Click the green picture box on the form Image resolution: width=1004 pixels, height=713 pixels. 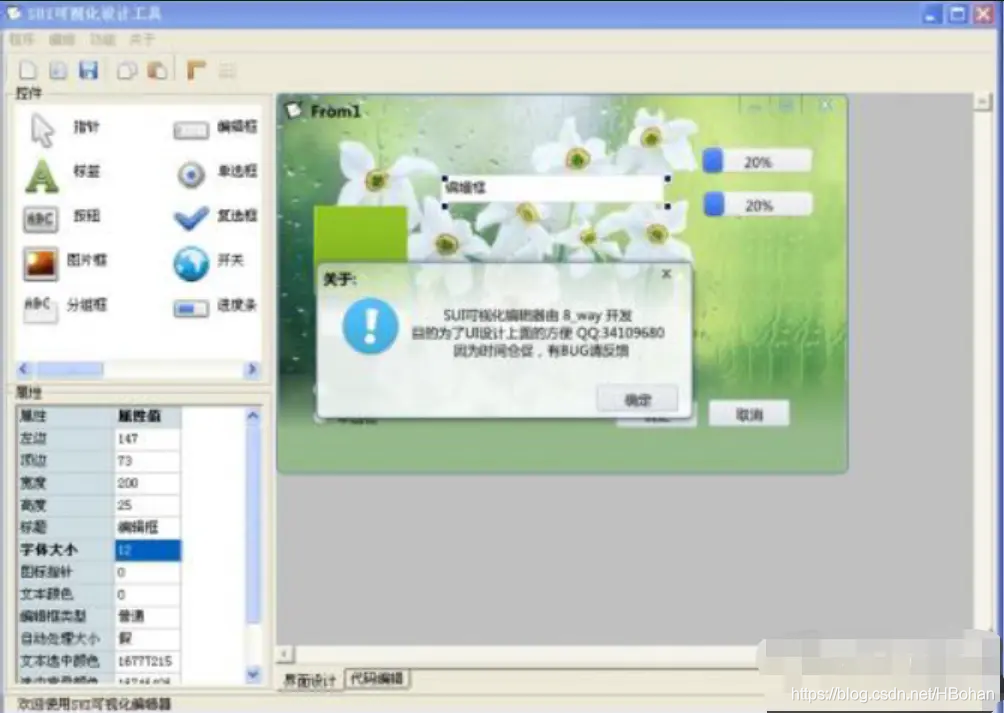360,234
